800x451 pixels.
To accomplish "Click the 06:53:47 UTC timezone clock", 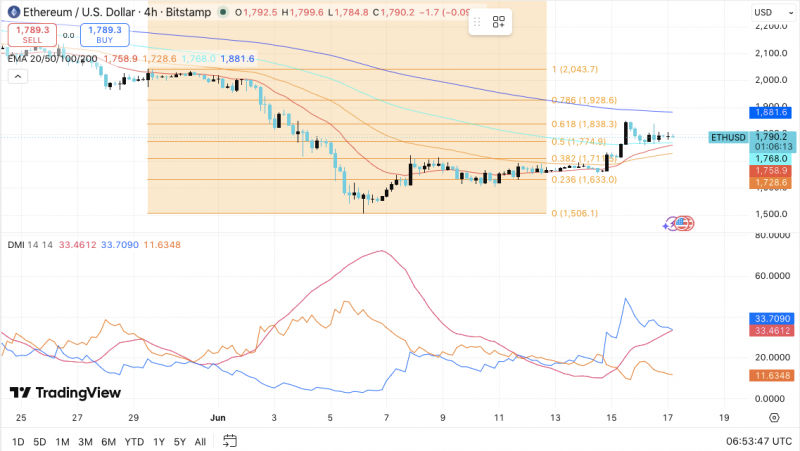I will coord(759,441).
